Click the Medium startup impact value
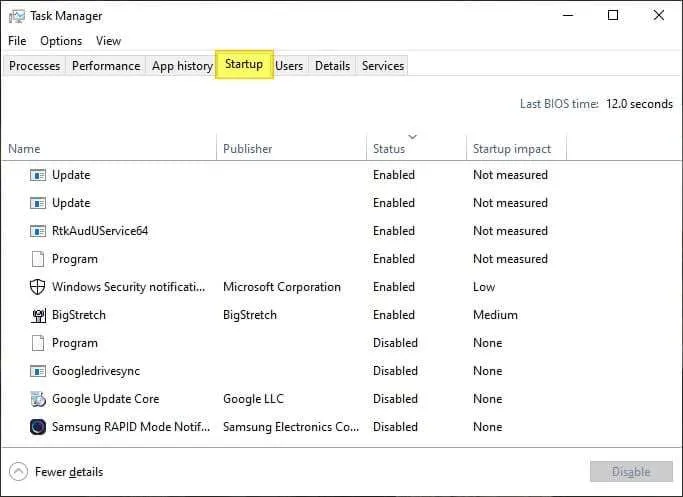 pyautogui.click(x=495, y=315)
